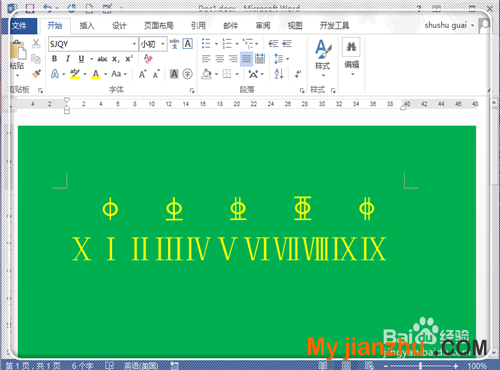Screen dimensions: 500x370
Task: Open the font size dropdown
Action: click(x=163, y=44)
